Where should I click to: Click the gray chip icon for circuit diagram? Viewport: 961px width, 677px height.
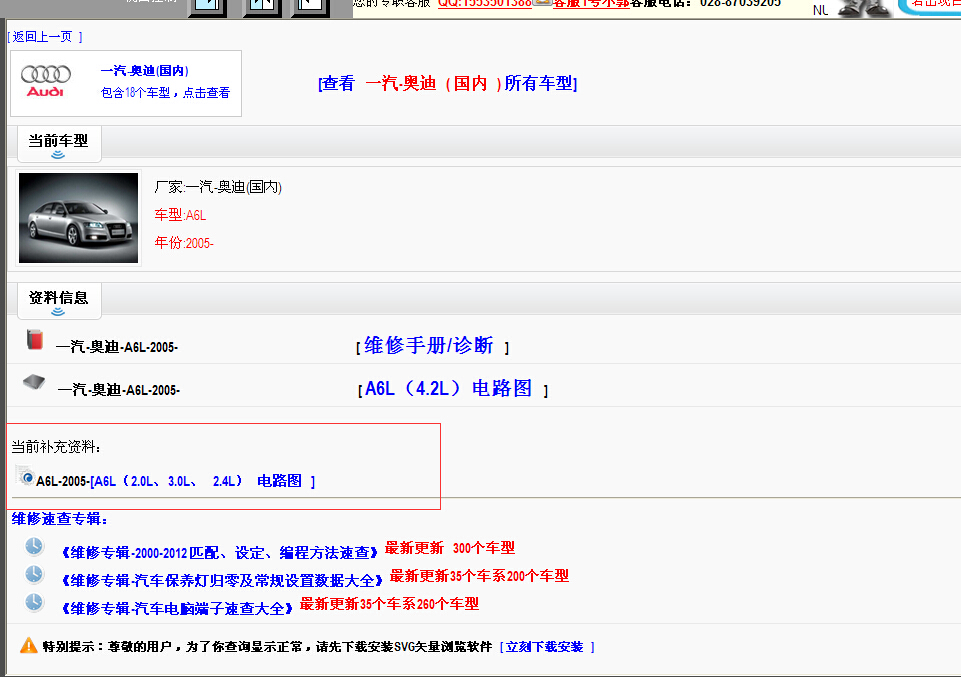coord(34,382)
